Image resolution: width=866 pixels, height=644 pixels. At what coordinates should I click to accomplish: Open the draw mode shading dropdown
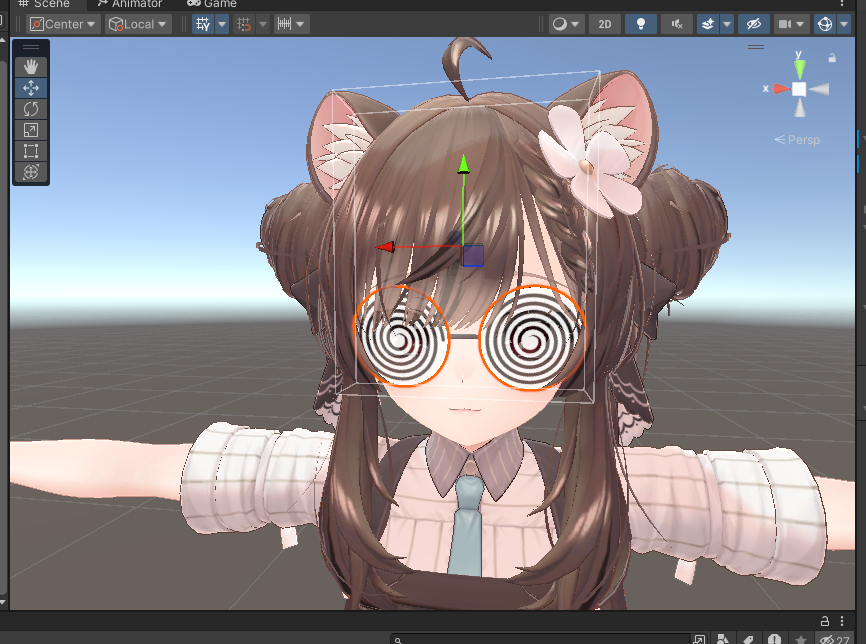566,24
